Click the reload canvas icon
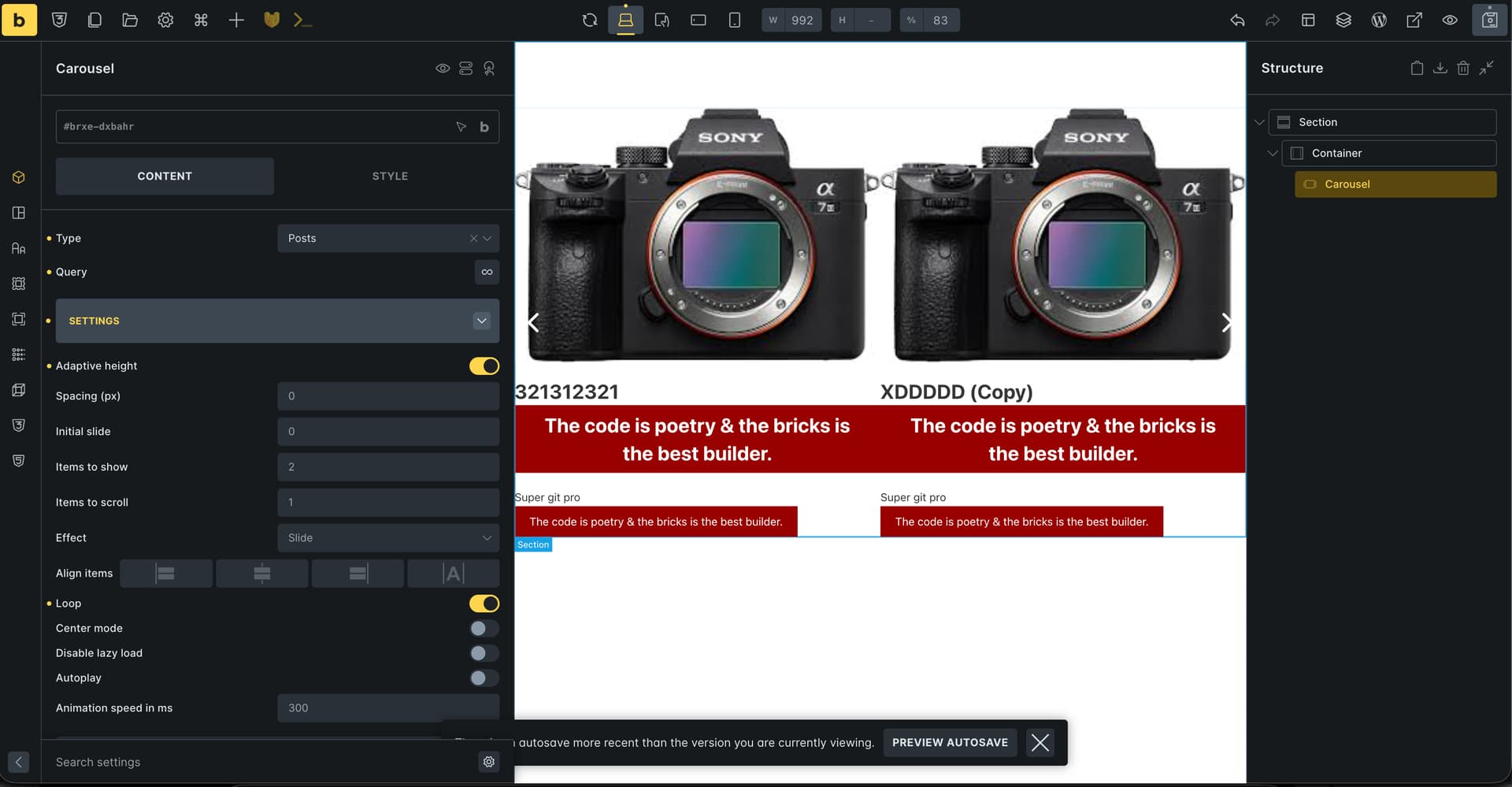 [x=590, y=20]
